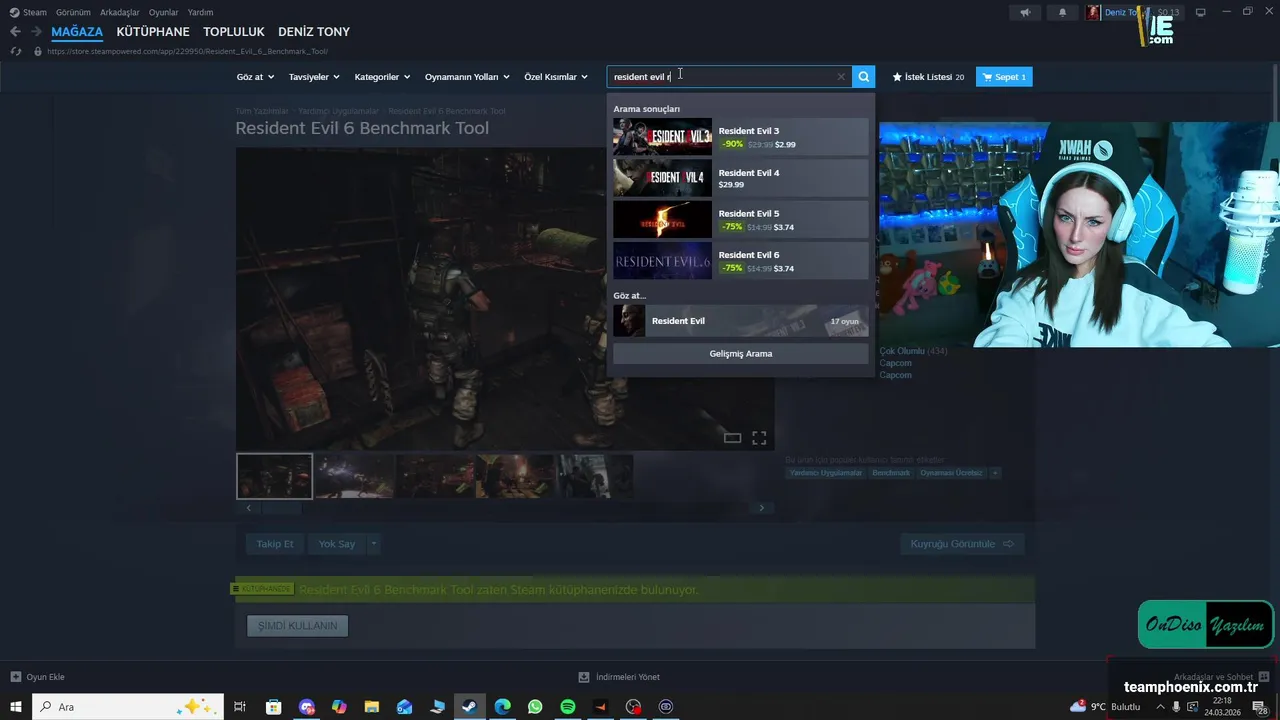Clear the search box with the X icon
Screen dimensions: 1280x720
pyautogui.click(x=841, y=77)
